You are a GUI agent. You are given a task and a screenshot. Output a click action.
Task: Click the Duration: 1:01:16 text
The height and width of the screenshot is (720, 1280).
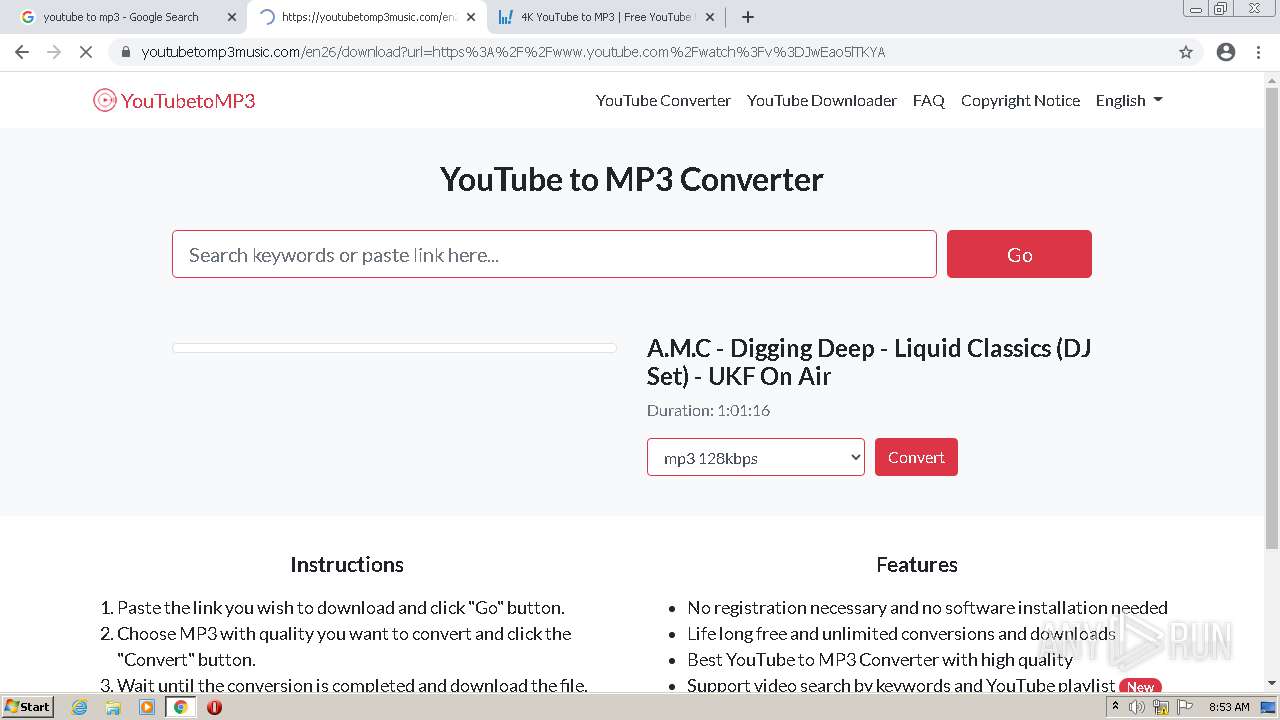(708, 410)
